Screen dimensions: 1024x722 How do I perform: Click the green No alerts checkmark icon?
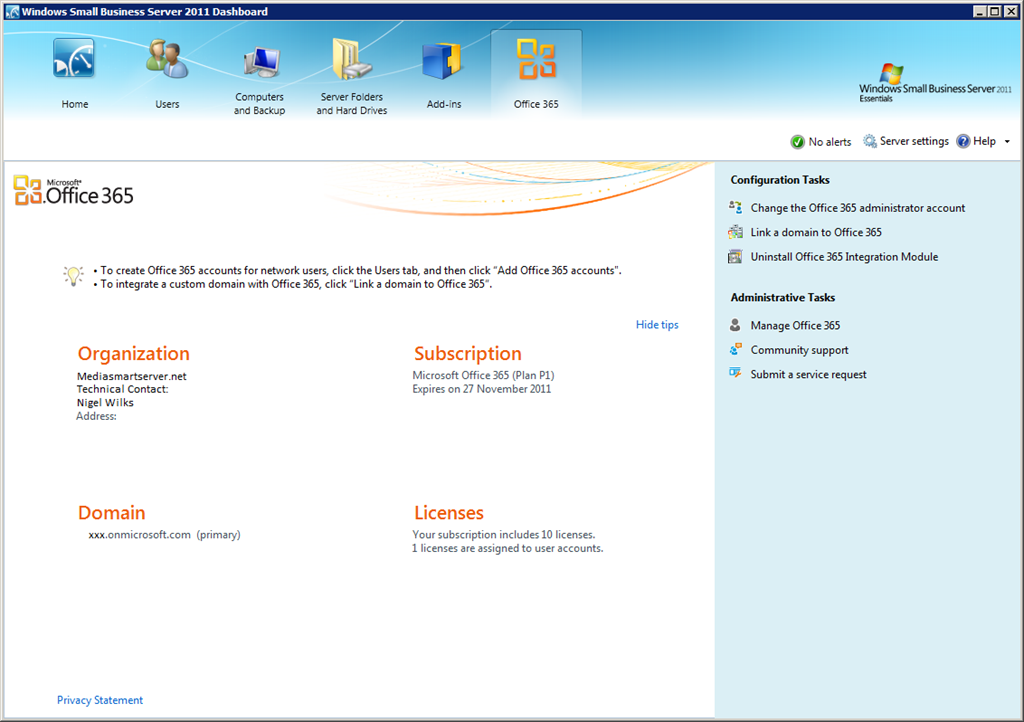(797, 142)
